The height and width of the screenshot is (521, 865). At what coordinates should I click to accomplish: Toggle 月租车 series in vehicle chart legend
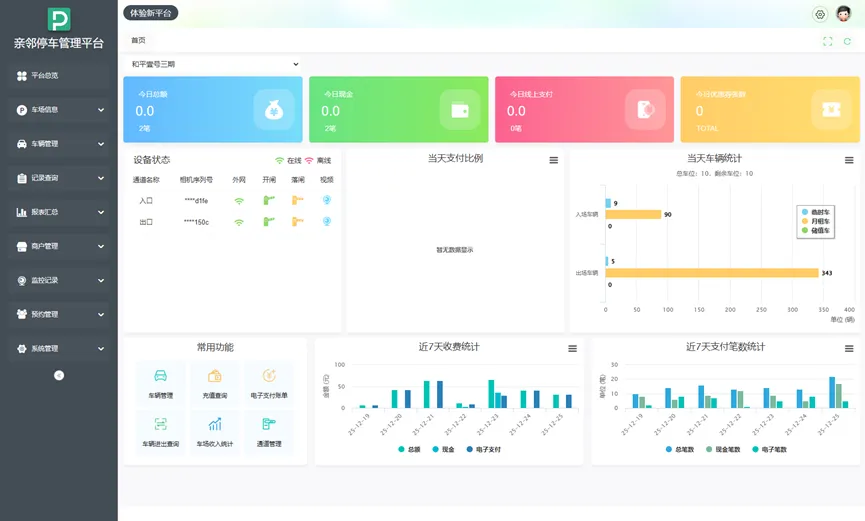816,221
